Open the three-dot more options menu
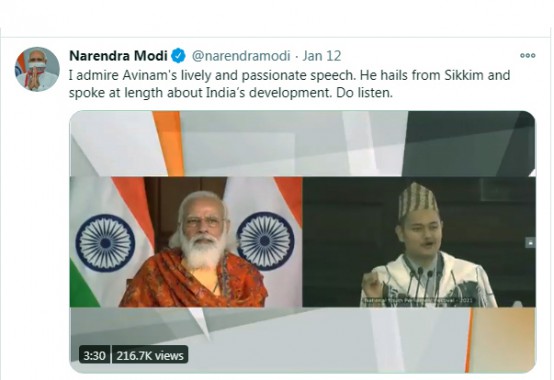This screenshot has width=554, height=380. [528, 55]
